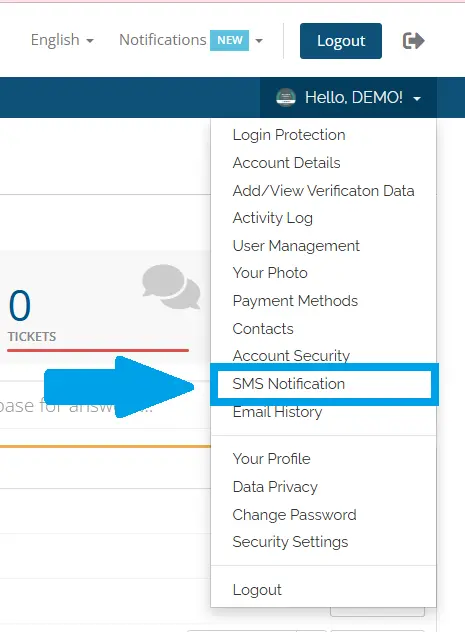Viewport: 465px width, 632px height.
Task: Choose Contacts in the user menu
Action: click(x=263, y=329)
